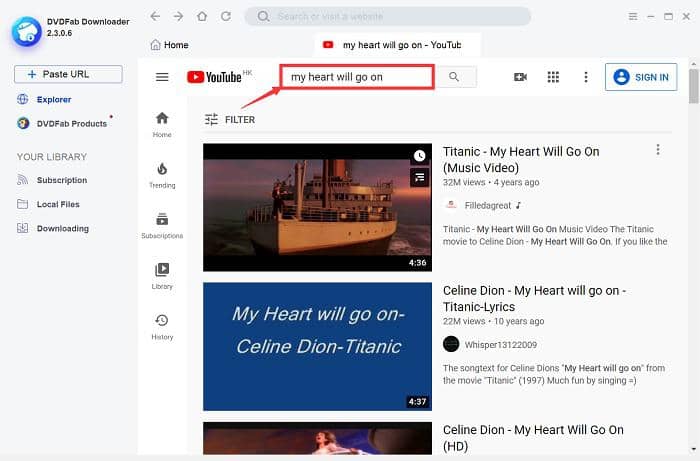Open options menu for Titanic music video
The width and height of the screenshot is (700, 461).
point(658,150)
